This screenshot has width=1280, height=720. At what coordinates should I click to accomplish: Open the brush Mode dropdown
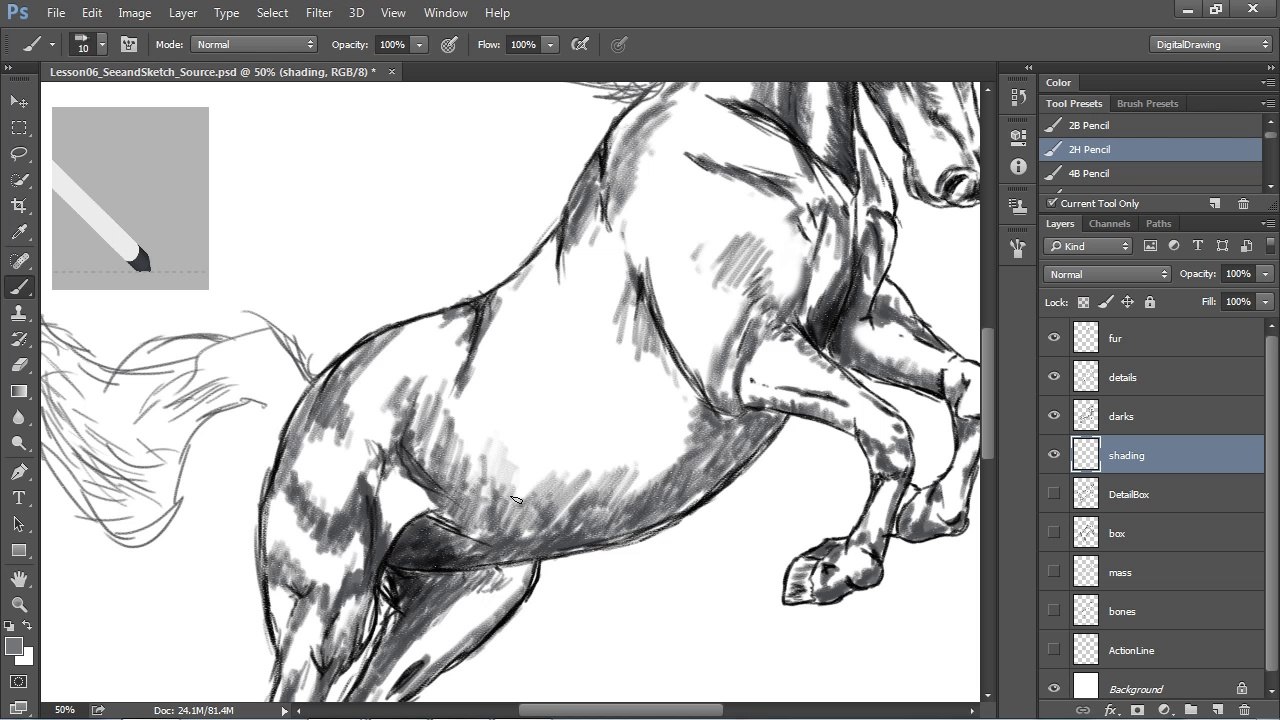click(x=254, y=44)
